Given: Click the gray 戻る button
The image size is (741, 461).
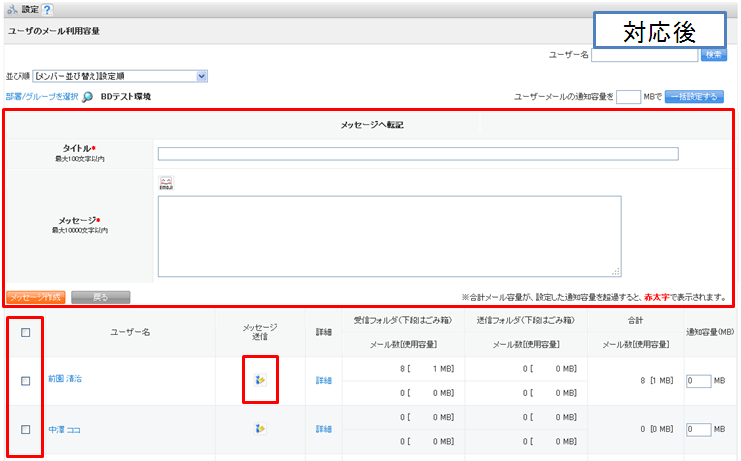Looking at the screenshot, I should click(x=100, y=297).
